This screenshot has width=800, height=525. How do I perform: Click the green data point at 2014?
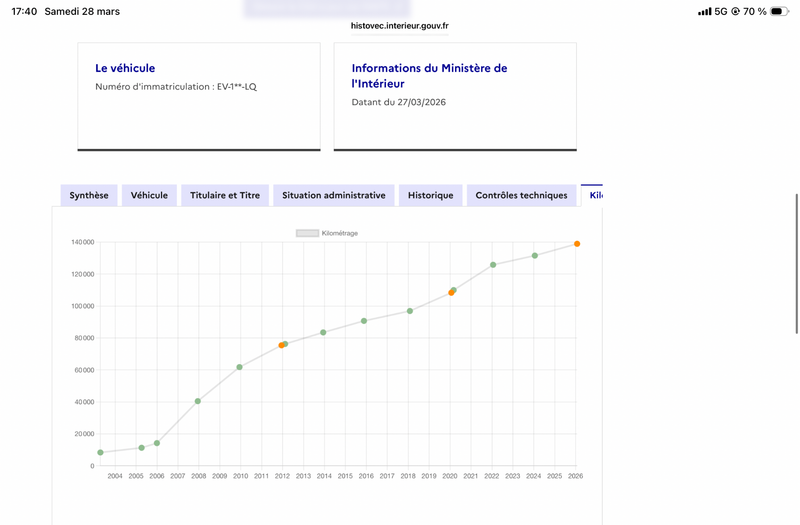[323, 332]
